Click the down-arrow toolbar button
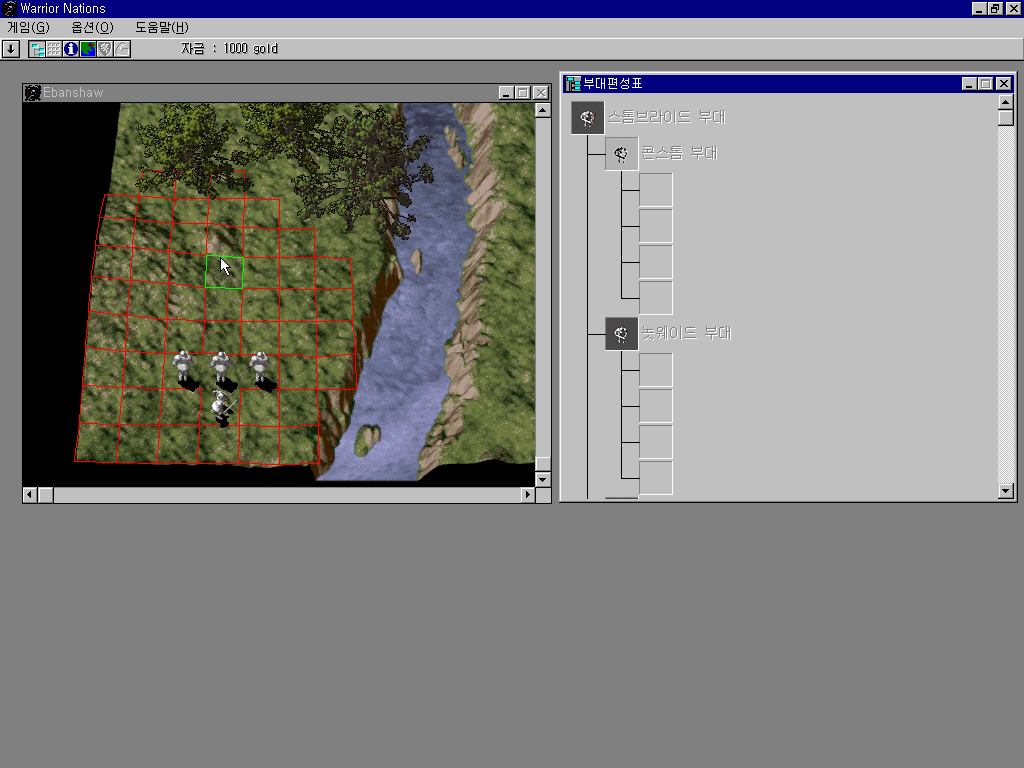Screen dimensions: 1024x768 coord(10,49)
